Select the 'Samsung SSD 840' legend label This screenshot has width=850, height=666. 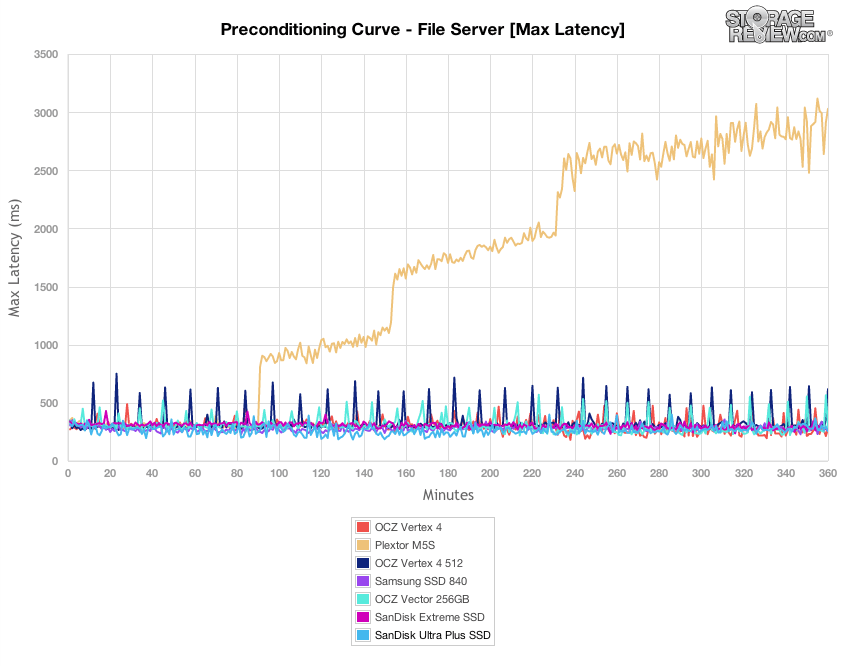click(x=421, y=581)
